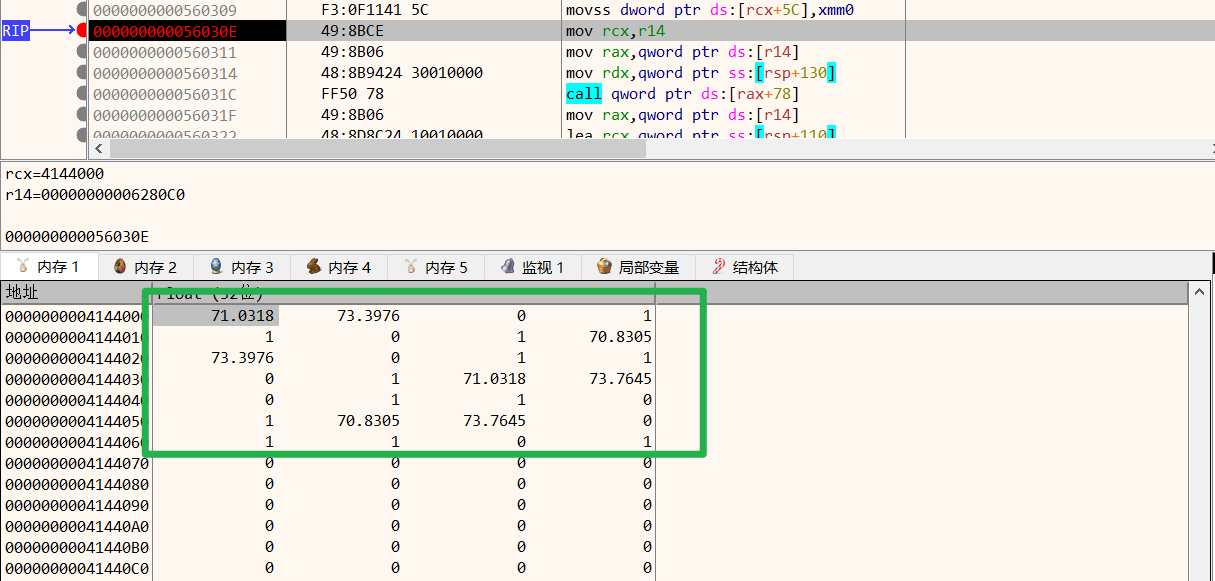Click the 监视 1 tab icon
The height and width of the screenshot is (581, 1215).
[x=507, y=267]
